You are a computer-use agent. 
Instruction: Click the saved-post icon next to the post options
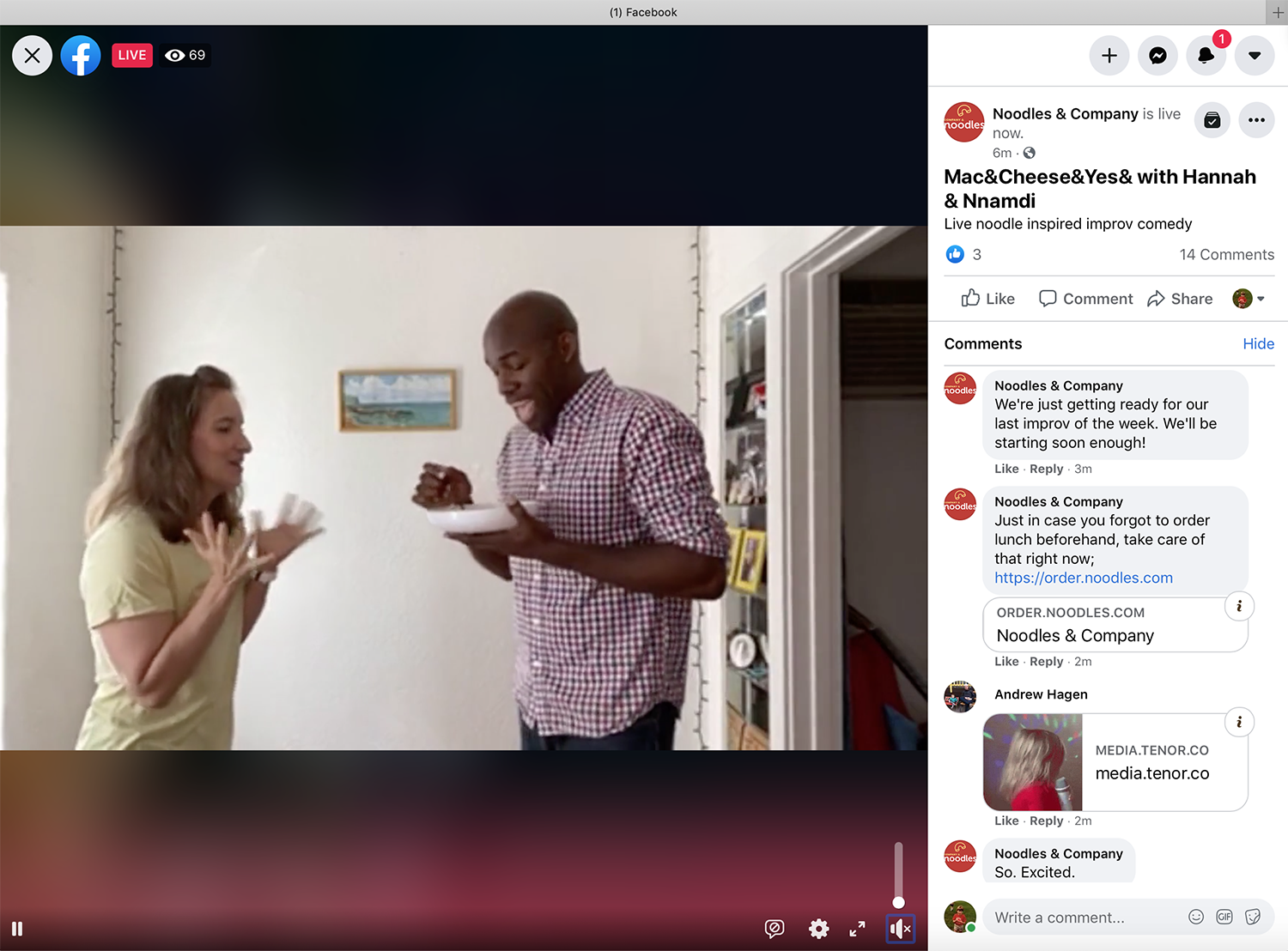(x=1212, y=120)
